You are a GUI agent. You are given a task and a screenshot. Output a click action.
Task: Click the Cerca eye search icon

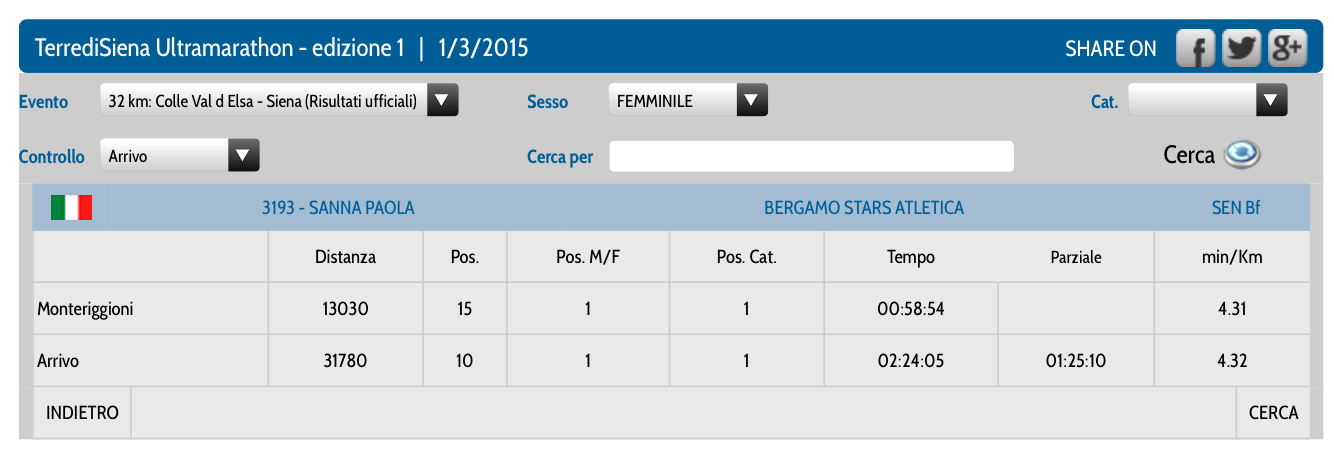pos(1243,155)
